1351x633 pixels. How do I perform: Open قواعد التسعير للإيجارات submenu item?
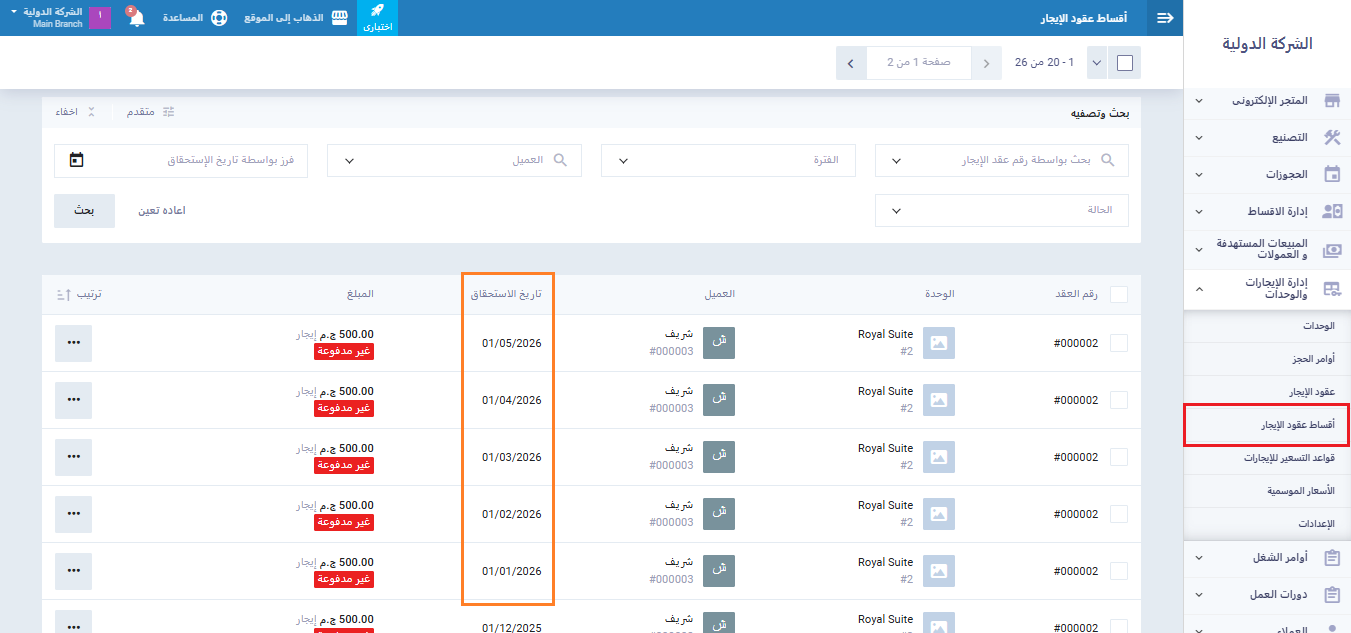click(x=1267, y=458)
